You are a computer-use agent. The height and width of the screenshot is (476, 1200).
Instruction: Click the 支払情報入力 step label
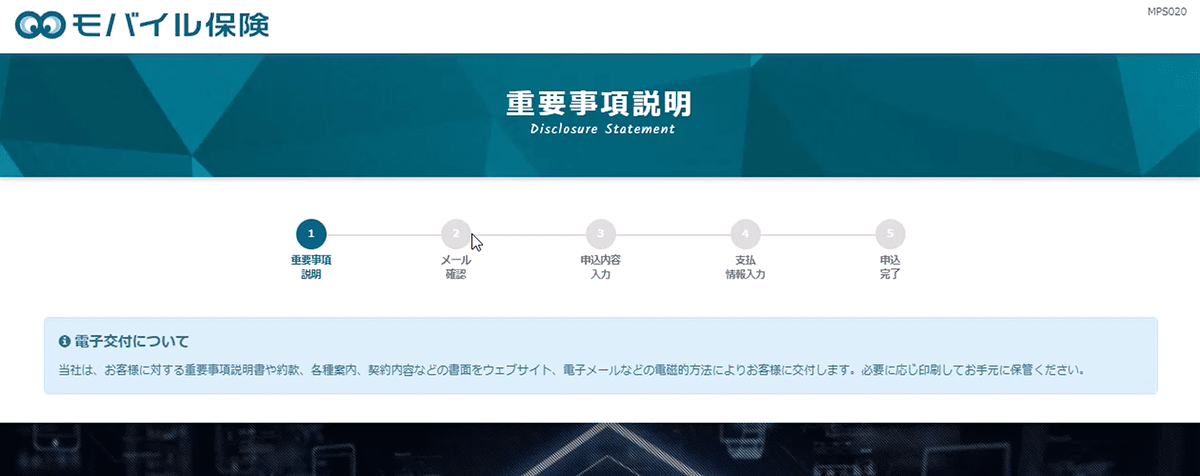coord(745,266)
